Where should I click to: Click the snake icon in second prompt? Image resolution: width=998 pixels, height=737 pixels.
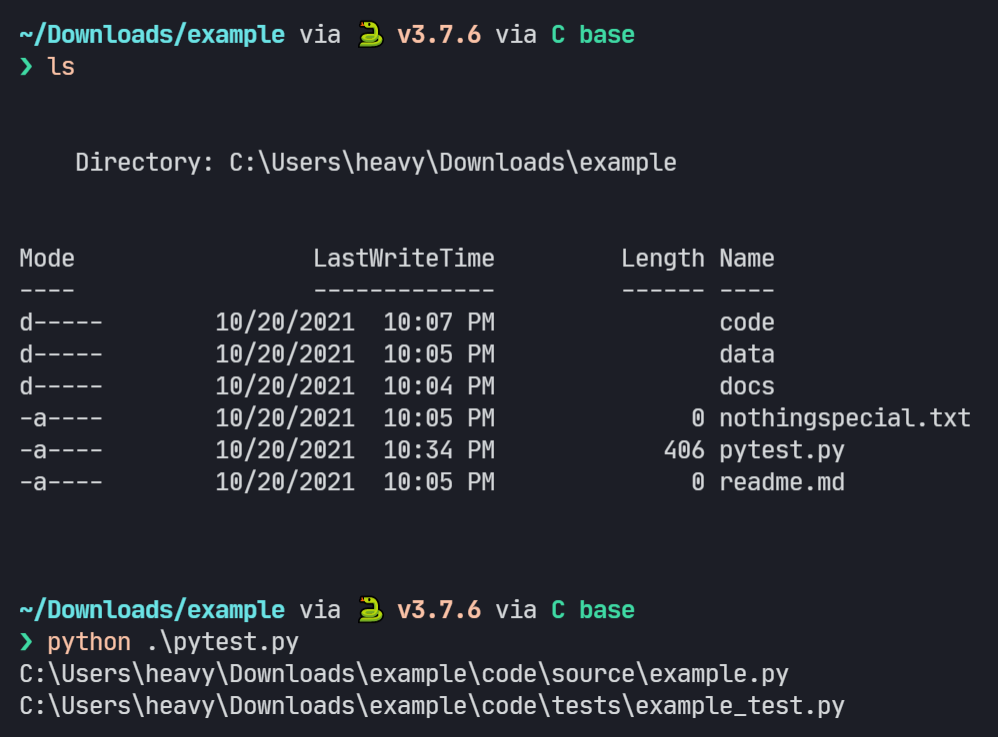(x=370, y=610)
